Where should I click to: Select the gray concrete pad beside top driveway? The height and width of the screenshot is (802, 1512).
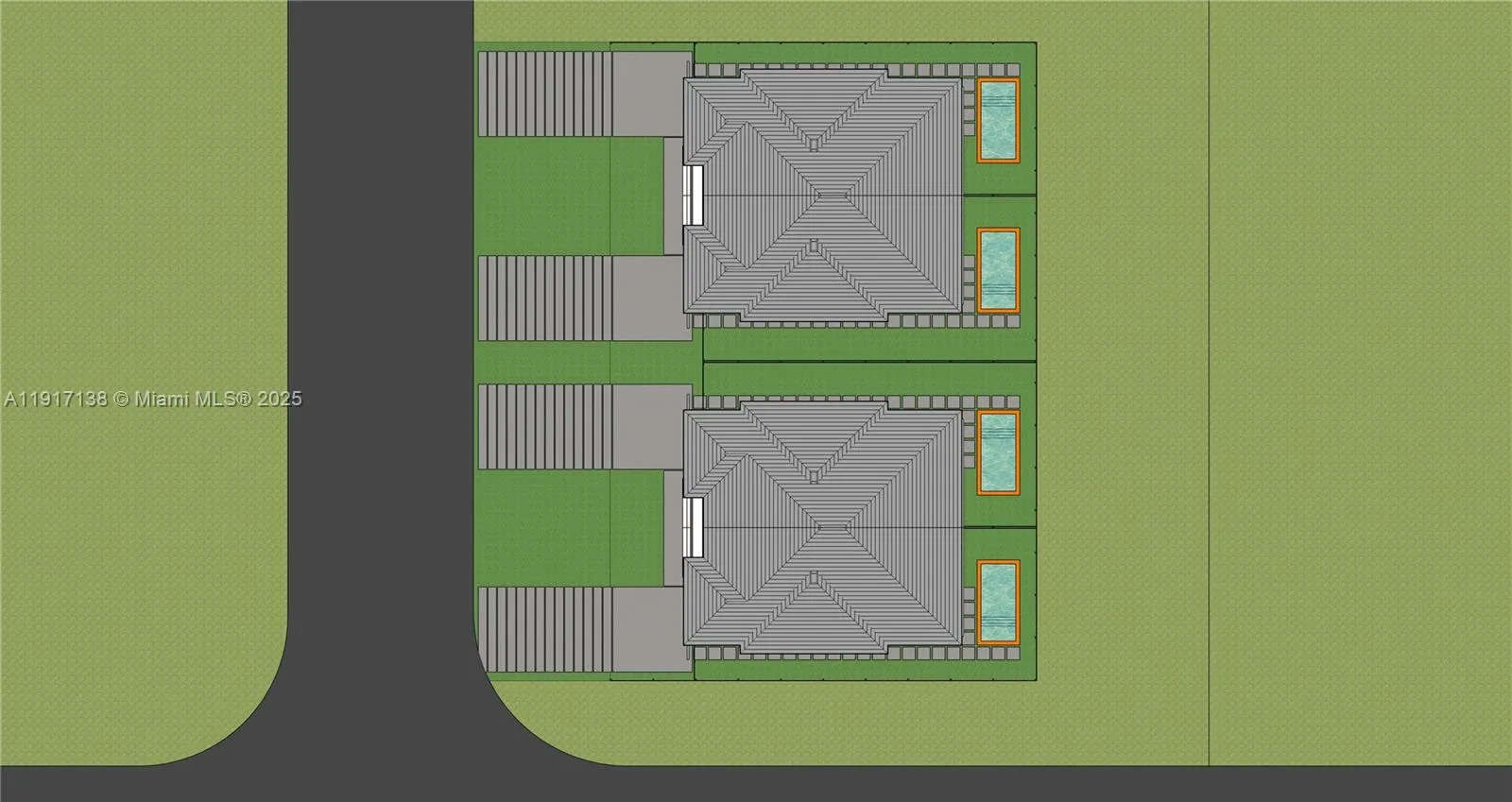(x=648, y=94)
